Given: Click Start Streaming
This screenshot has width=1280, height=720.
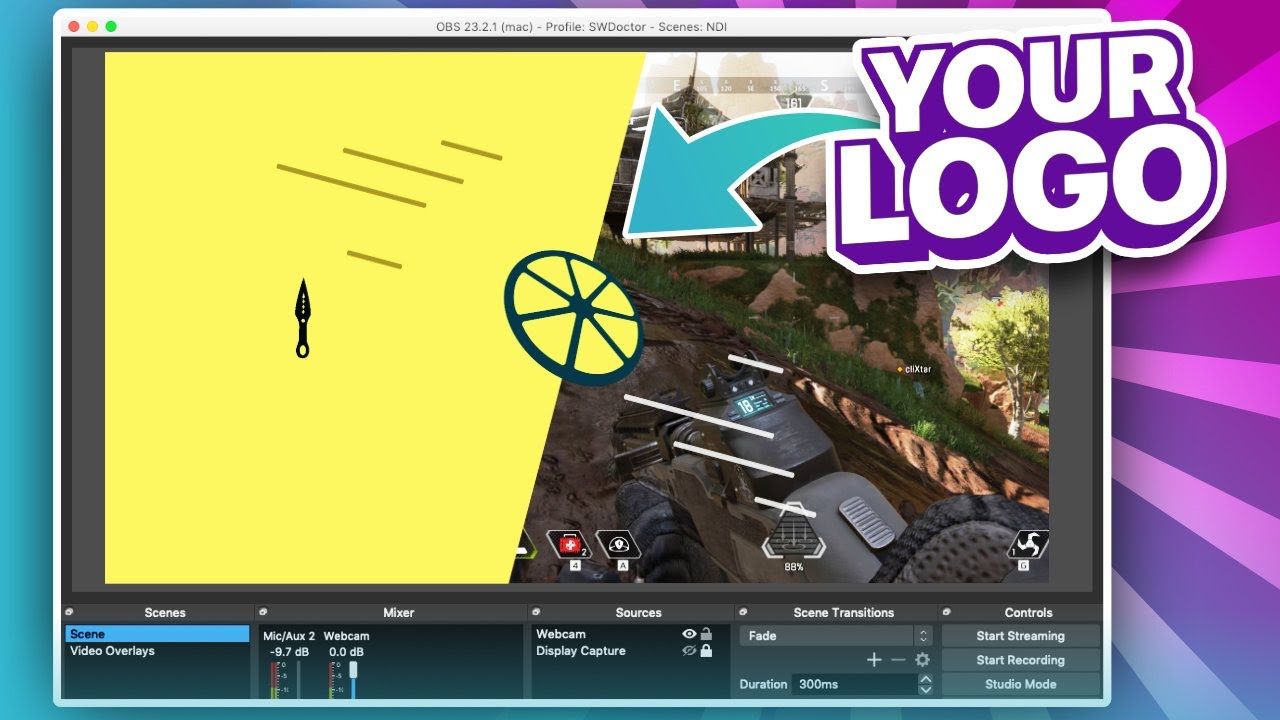Looking at the screenshot, I should click(x=1020, y=636).
